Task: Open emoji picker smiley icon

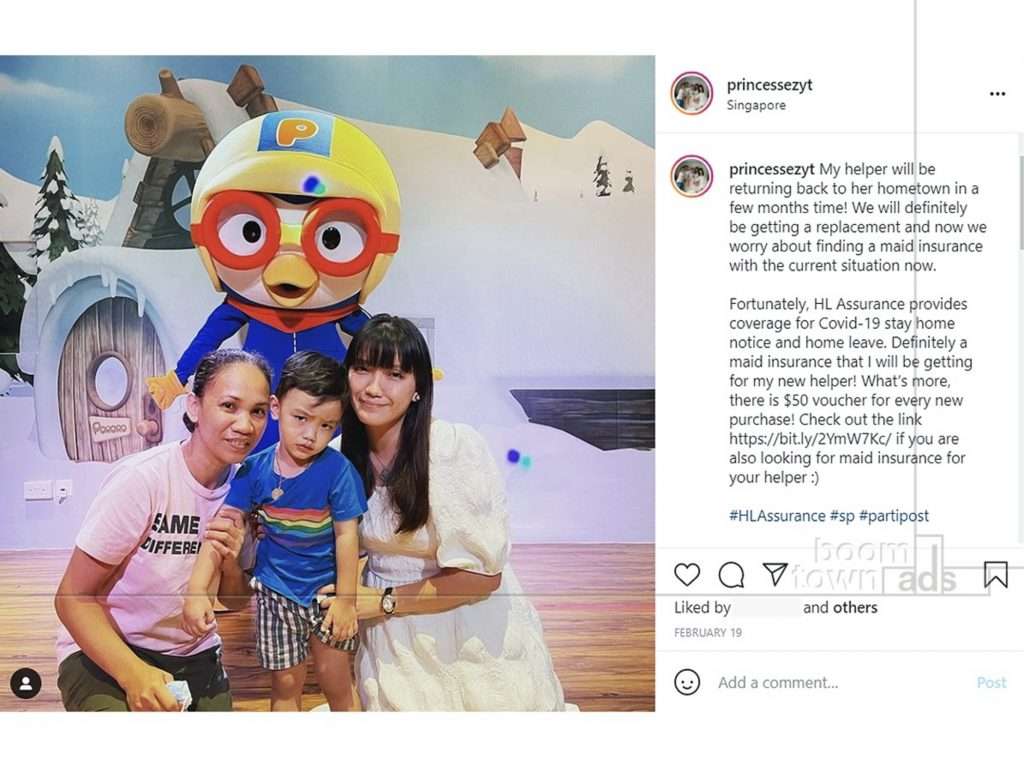Action: [686, 682]
